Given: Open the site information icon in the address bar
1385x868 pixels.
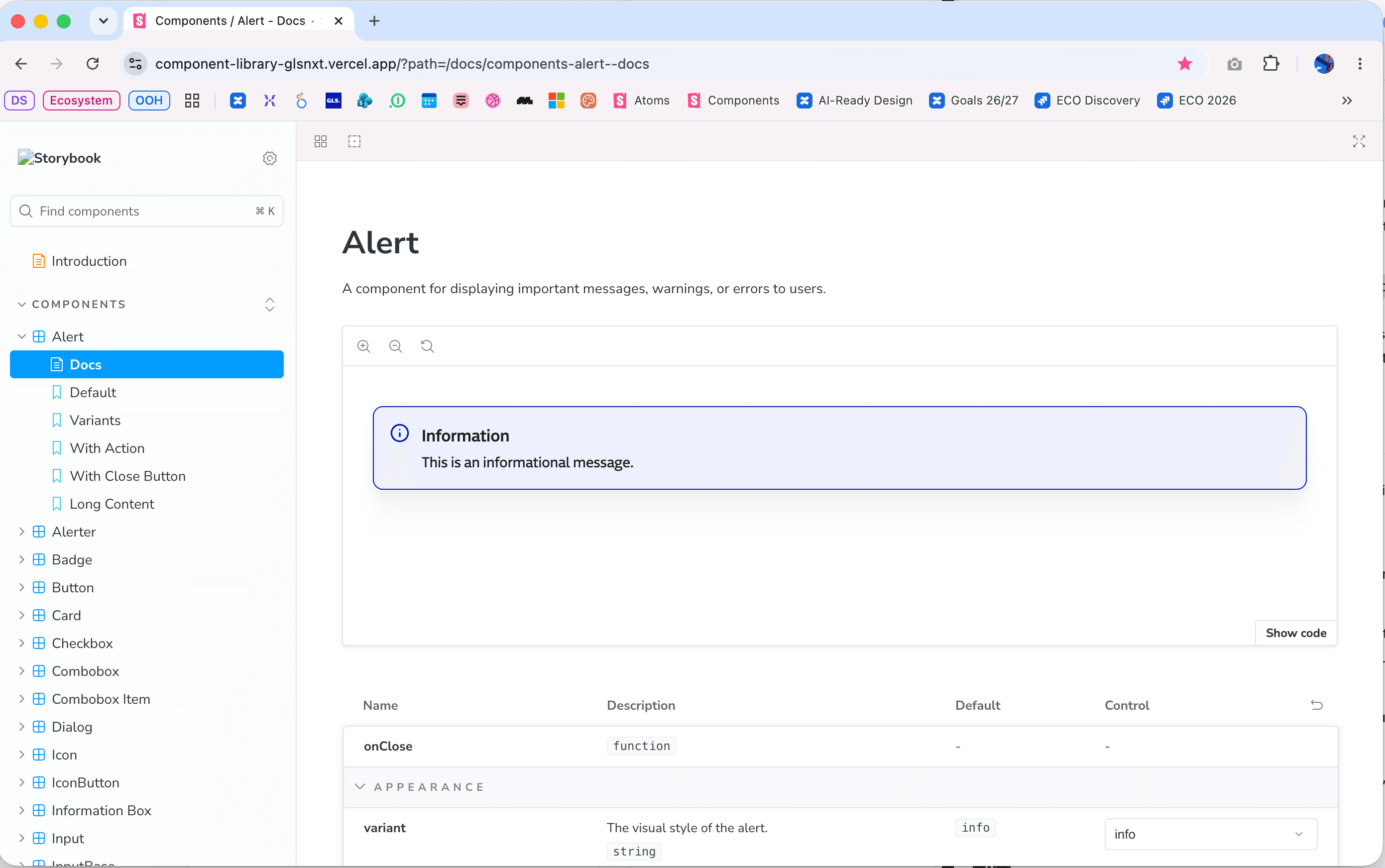Looking at the screenshot, I should [135, 64].
